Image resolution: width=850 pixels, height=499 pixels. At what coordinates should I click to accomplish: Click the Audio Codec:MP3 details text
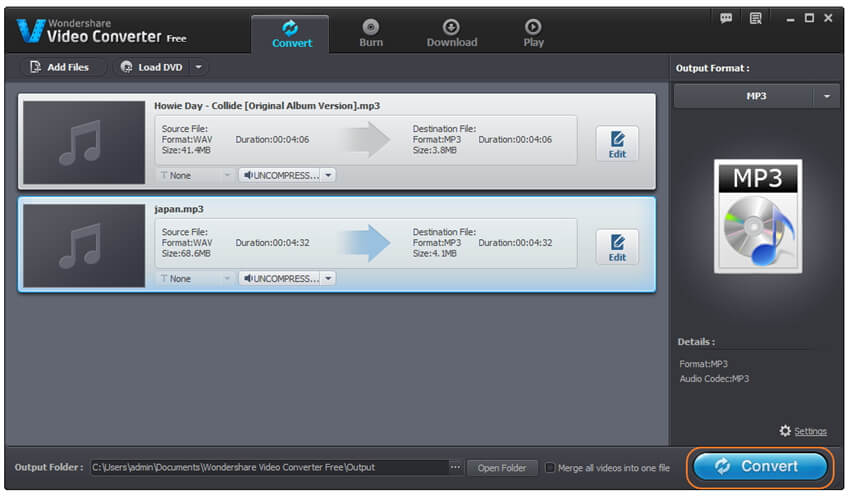714,379
